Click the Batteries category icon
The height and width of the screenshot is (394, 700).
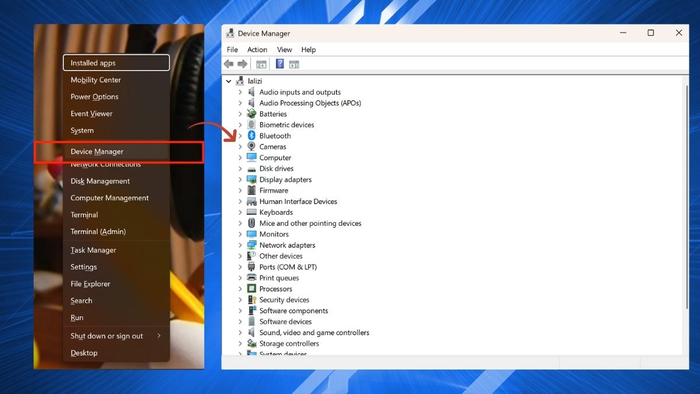251,114
